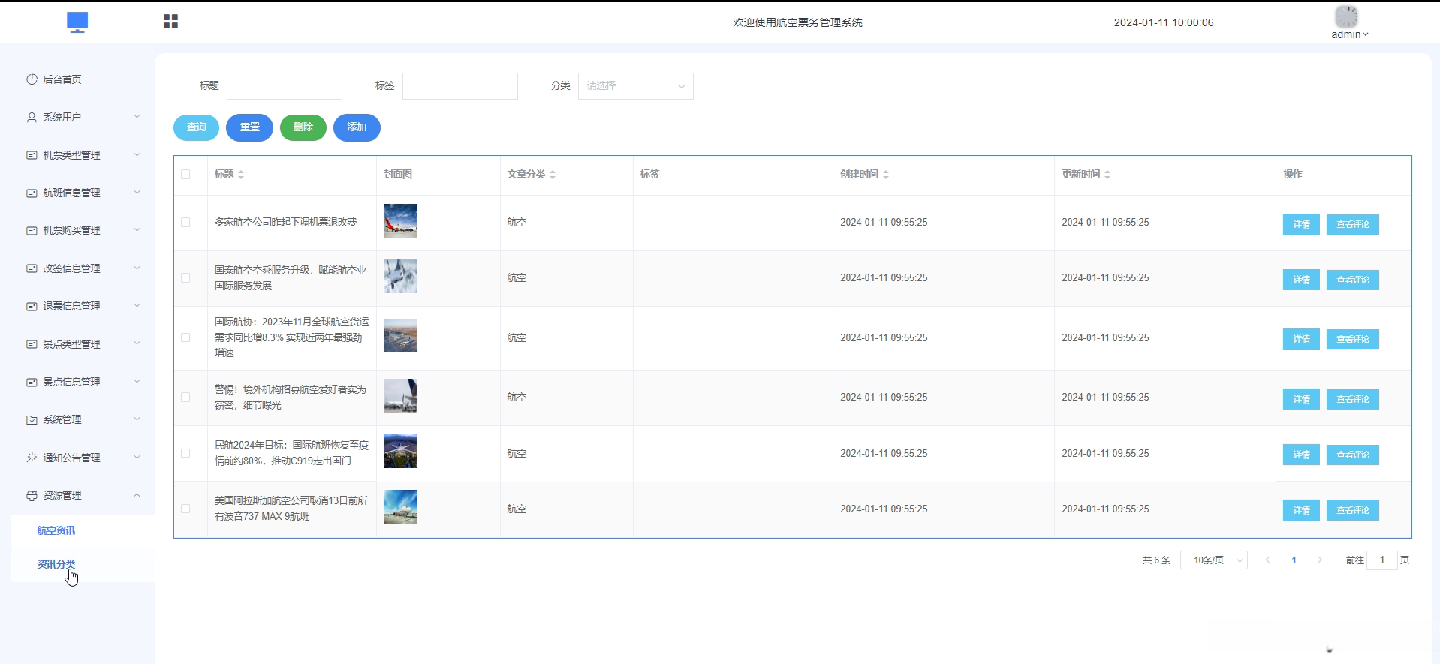
Task: Go to previous page with left arrow
Action: [1268, 560]
